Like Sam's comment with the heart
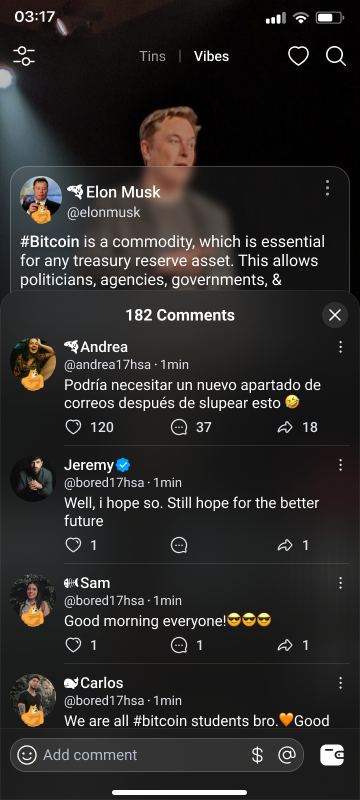 pyautogui.click(x=73, y=645)
